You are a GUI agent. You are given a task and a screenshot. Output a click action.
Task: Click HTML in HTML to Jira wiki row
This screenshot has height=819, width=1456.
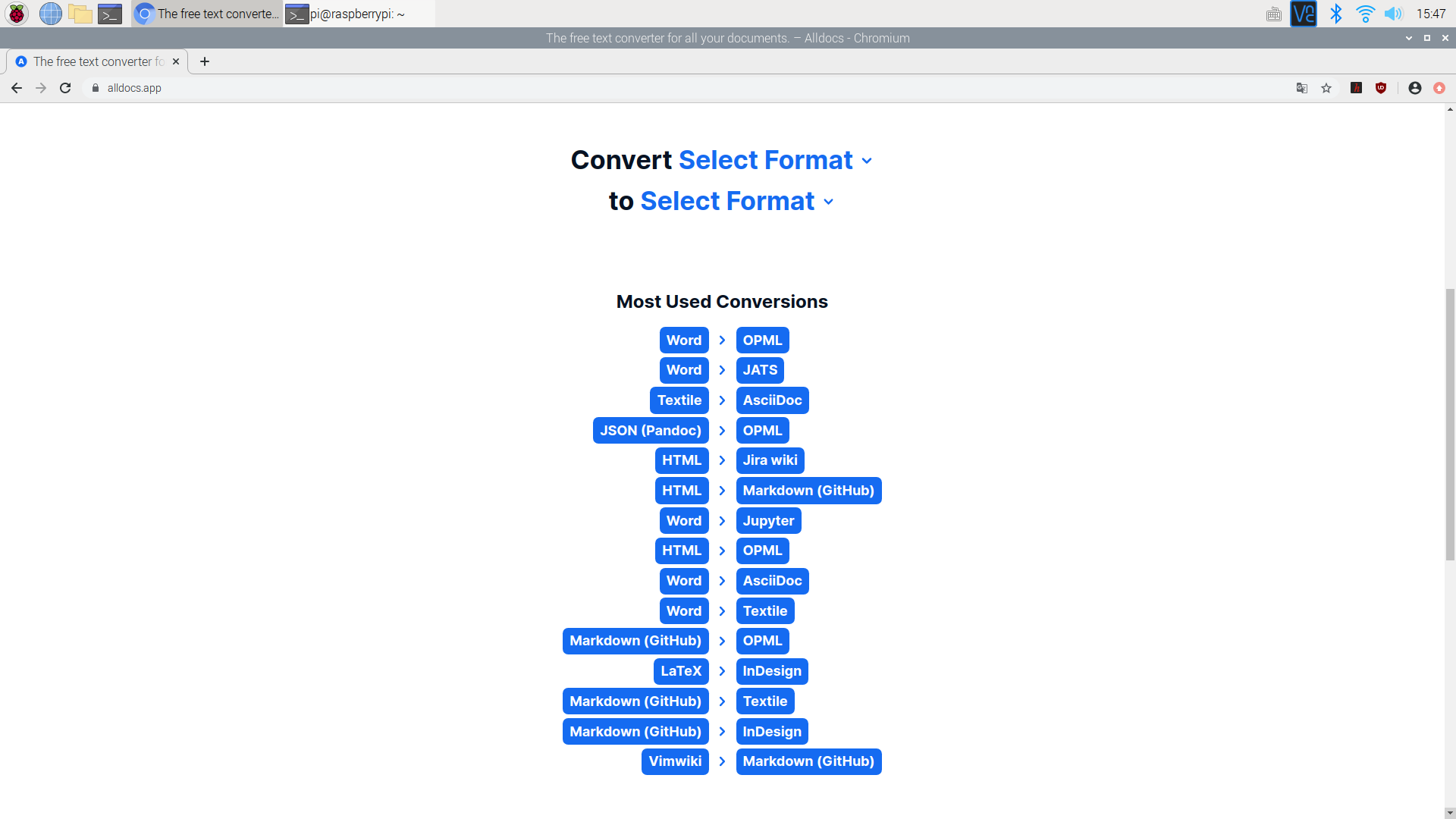tap(682, 460)
